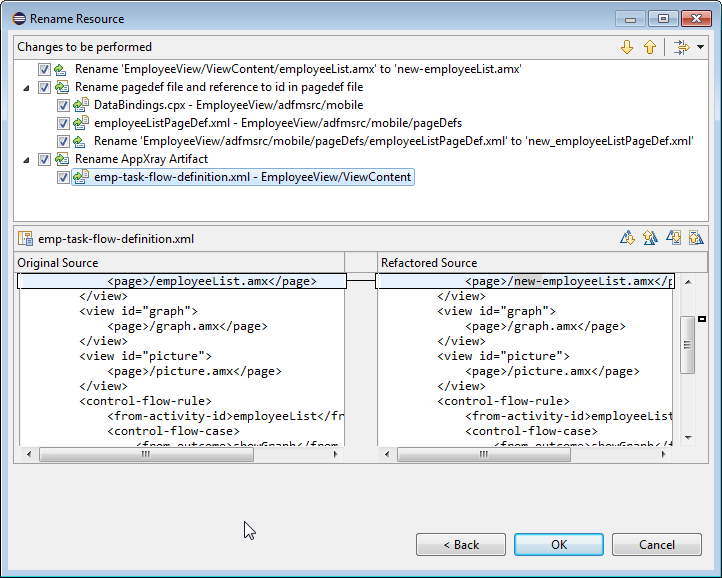Click the filter changes icon
The height and width of the screenshot is (578, 722).
point(681,47)
